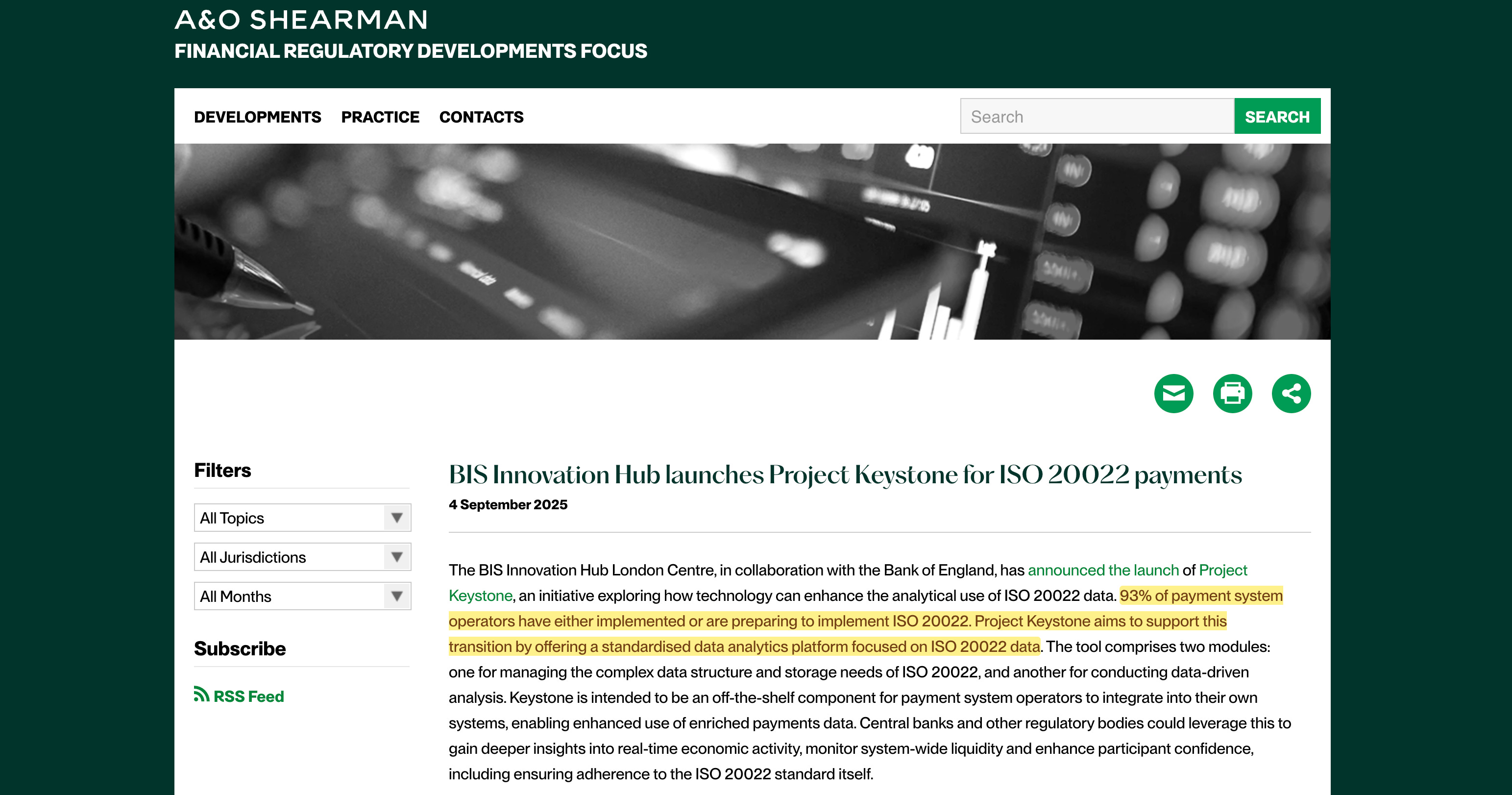This screenshot has height=795, width=1512.
Task: Click the RSS Feed text link
Action: pyautogui.click(x=248, y=696)
